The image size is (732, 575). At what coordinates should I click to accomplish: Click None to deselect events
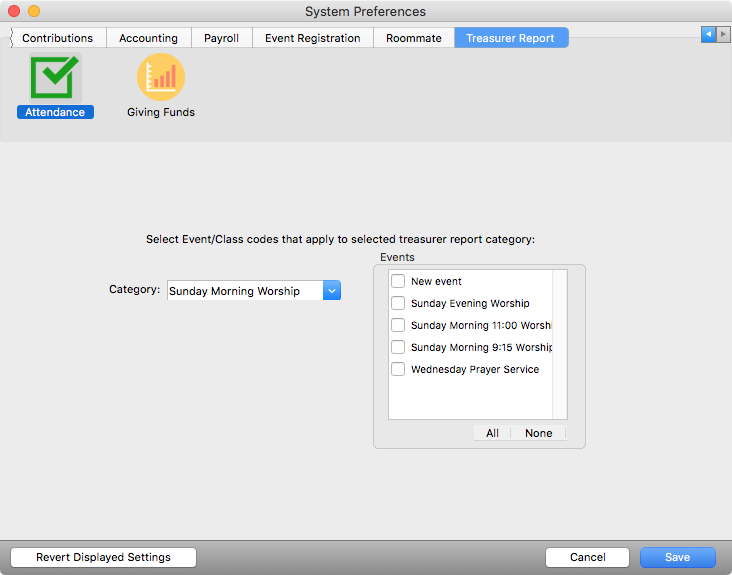538,434
